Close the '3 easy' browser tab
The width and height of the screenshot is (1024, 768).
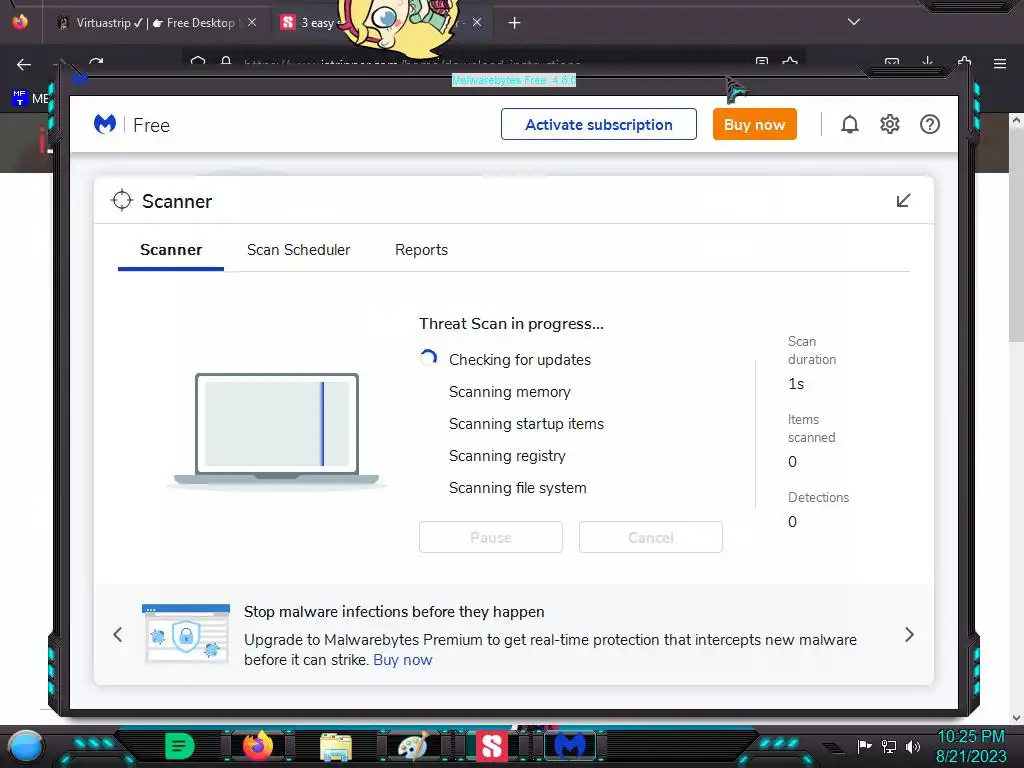point(477,22)
